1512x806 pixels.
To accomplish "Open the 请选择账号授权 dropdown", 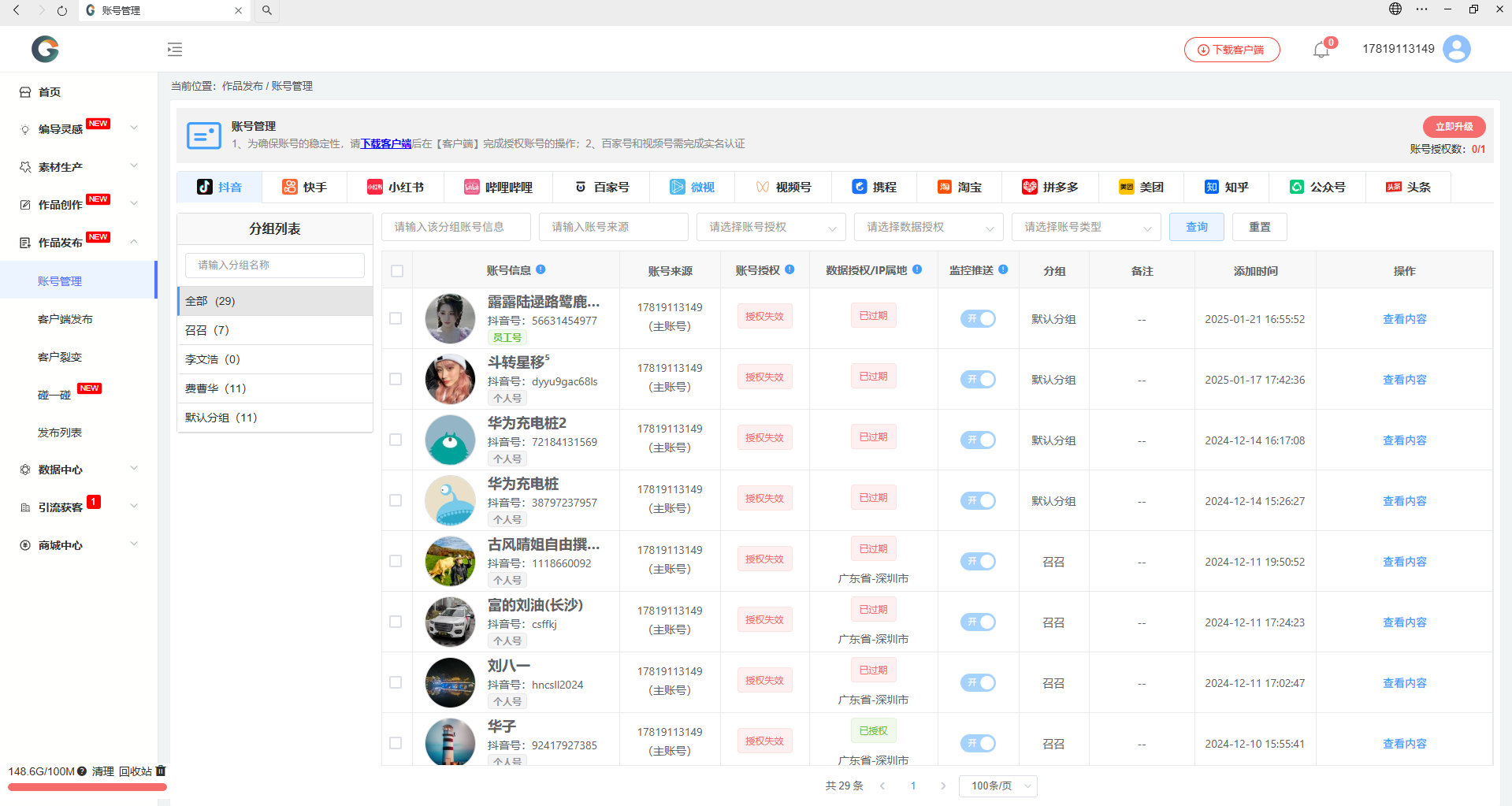I will click(771, 227).
